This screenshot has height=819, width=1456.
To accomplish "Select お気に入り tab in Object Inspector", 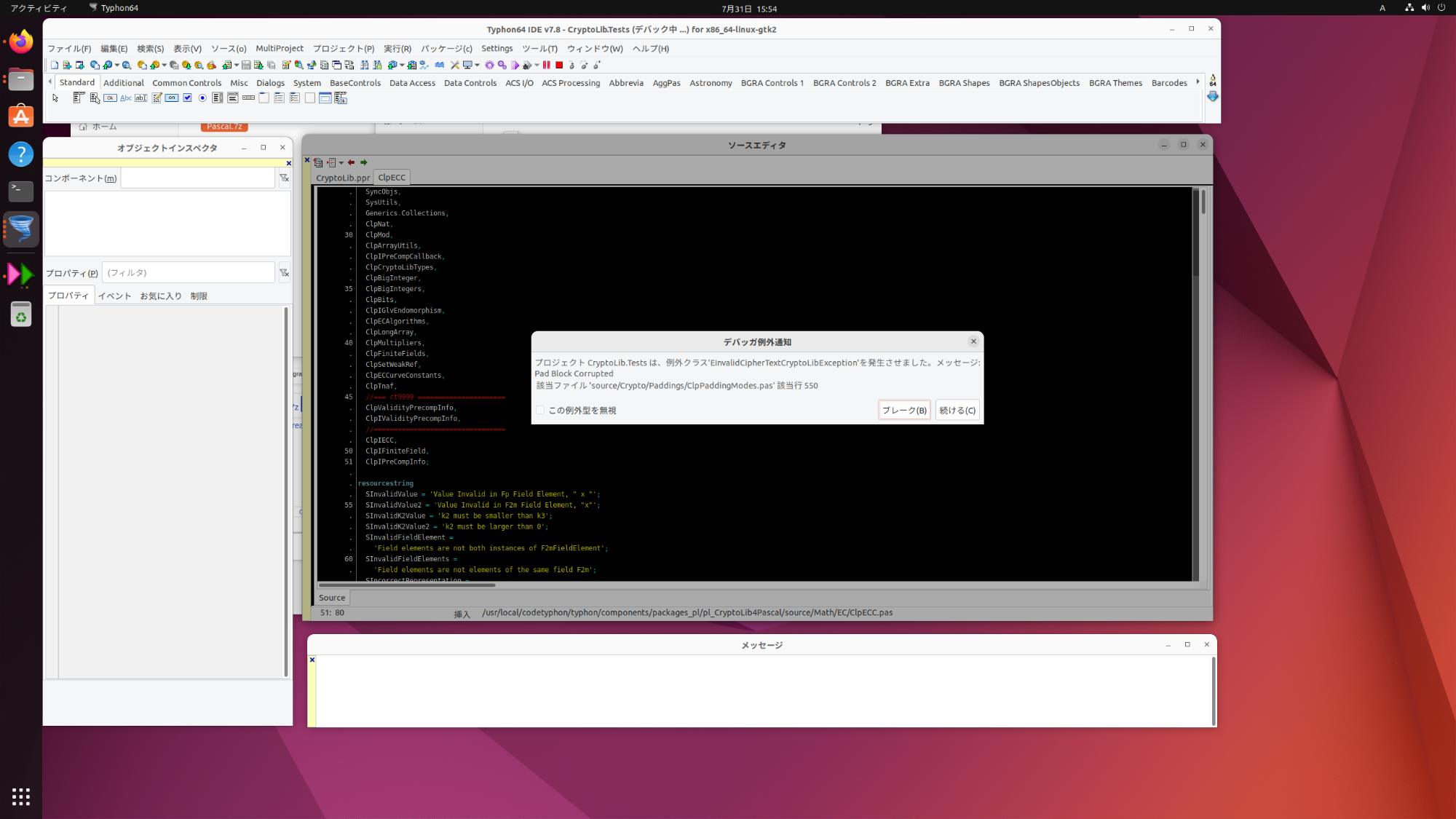I will click(161, 296).
